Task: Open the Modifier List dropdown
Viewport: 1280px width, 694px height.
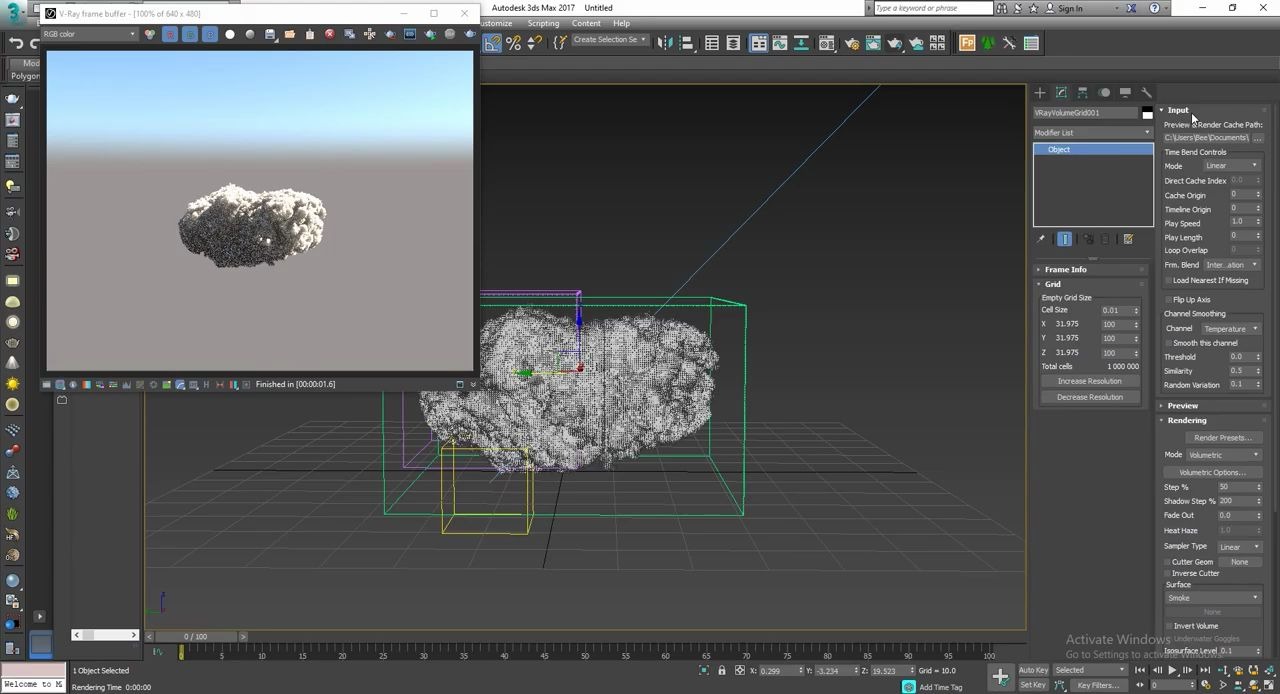Action: coord(1092,133)
